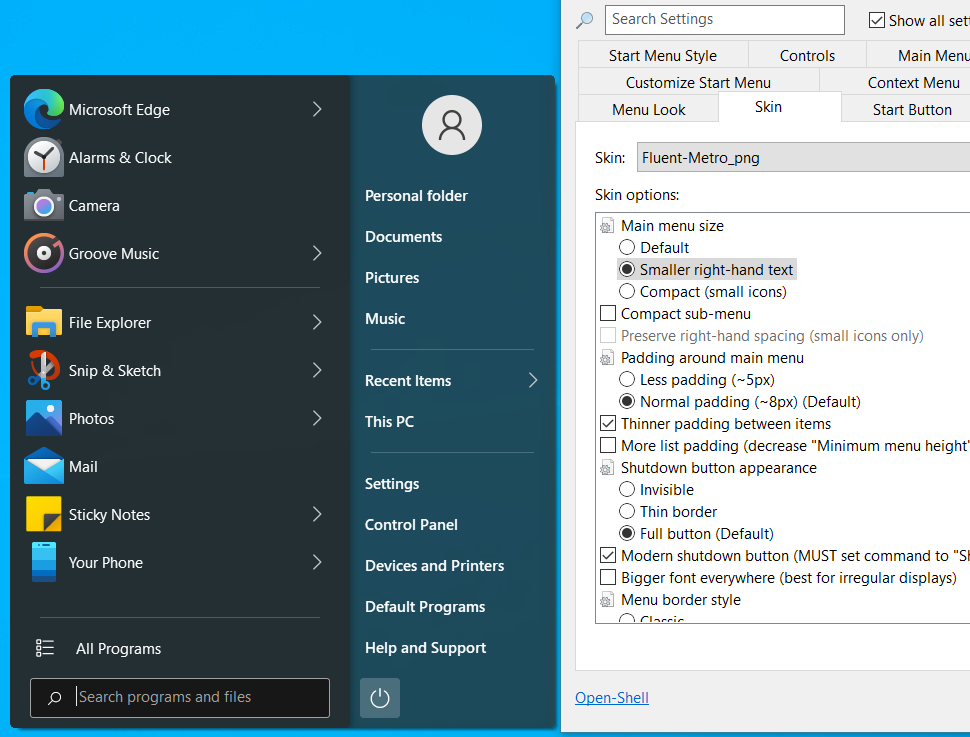Click the Shutdown button appearance icon
This screenshot has width=970, height=737.
pyautogui.click(x=607, y=468)
